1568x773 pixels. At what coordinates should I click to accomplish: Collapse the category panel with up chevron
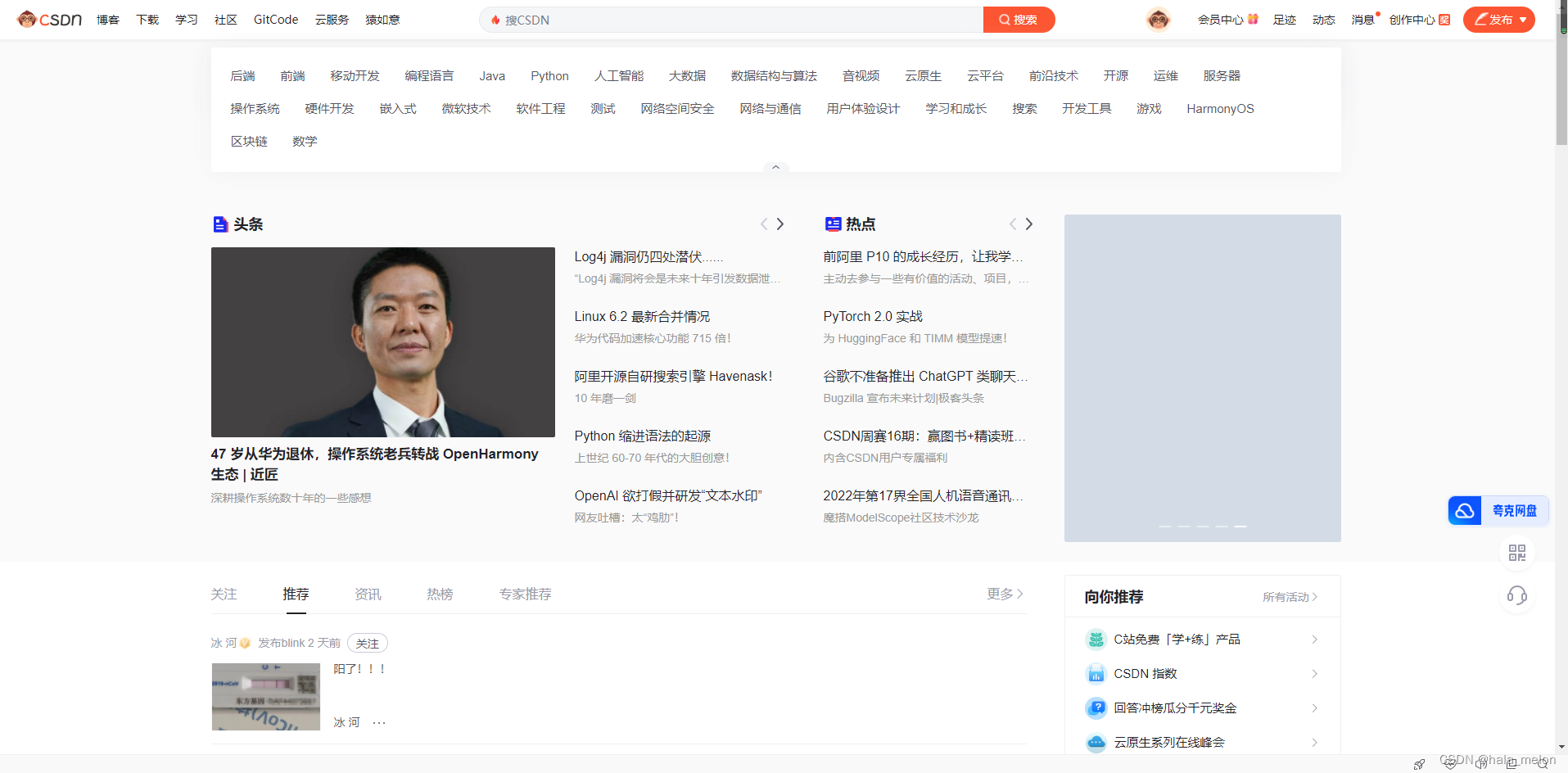pos(775,167)
